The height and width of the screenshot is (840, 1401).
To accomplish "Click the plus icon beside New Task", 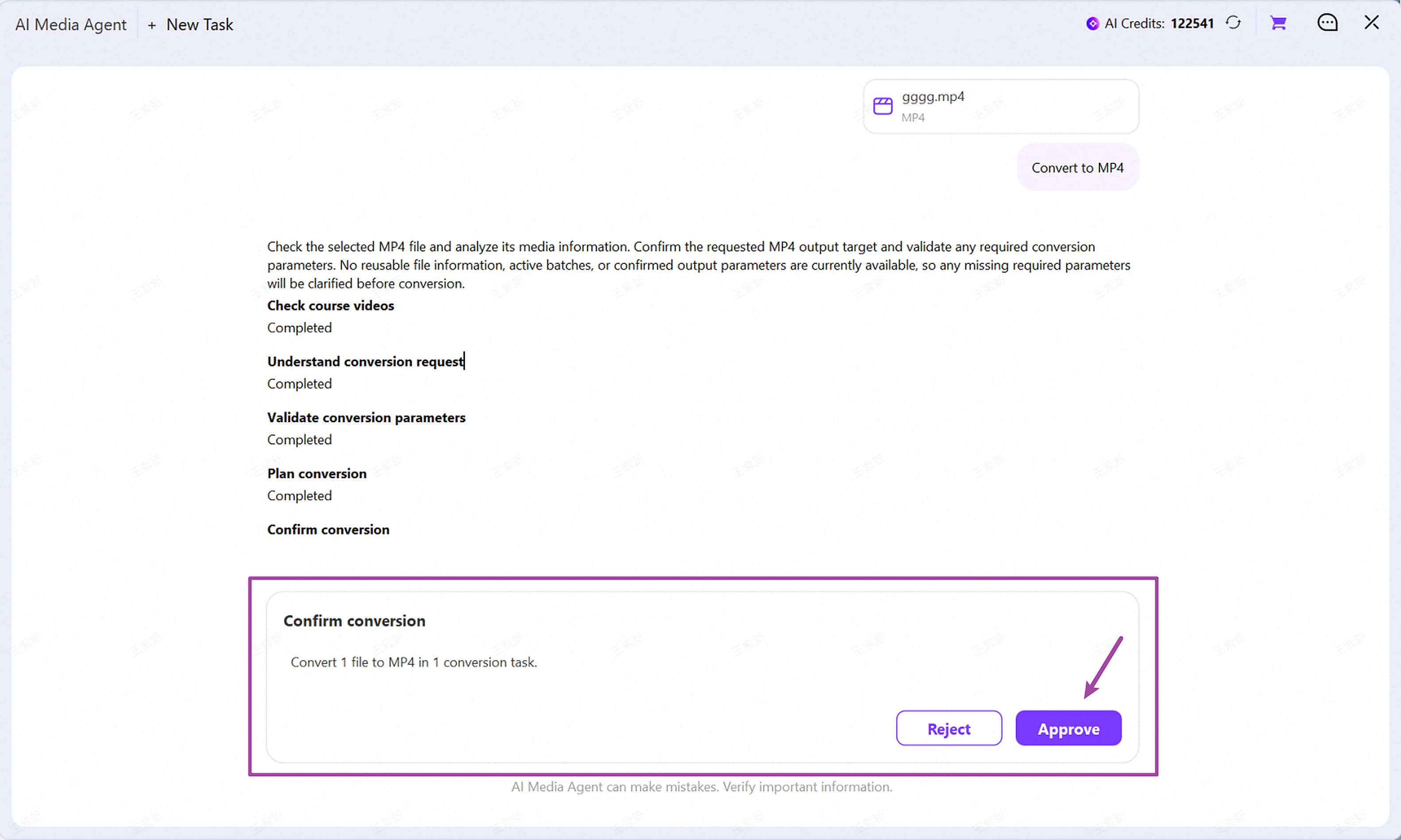I will click(x=151, y=25).
